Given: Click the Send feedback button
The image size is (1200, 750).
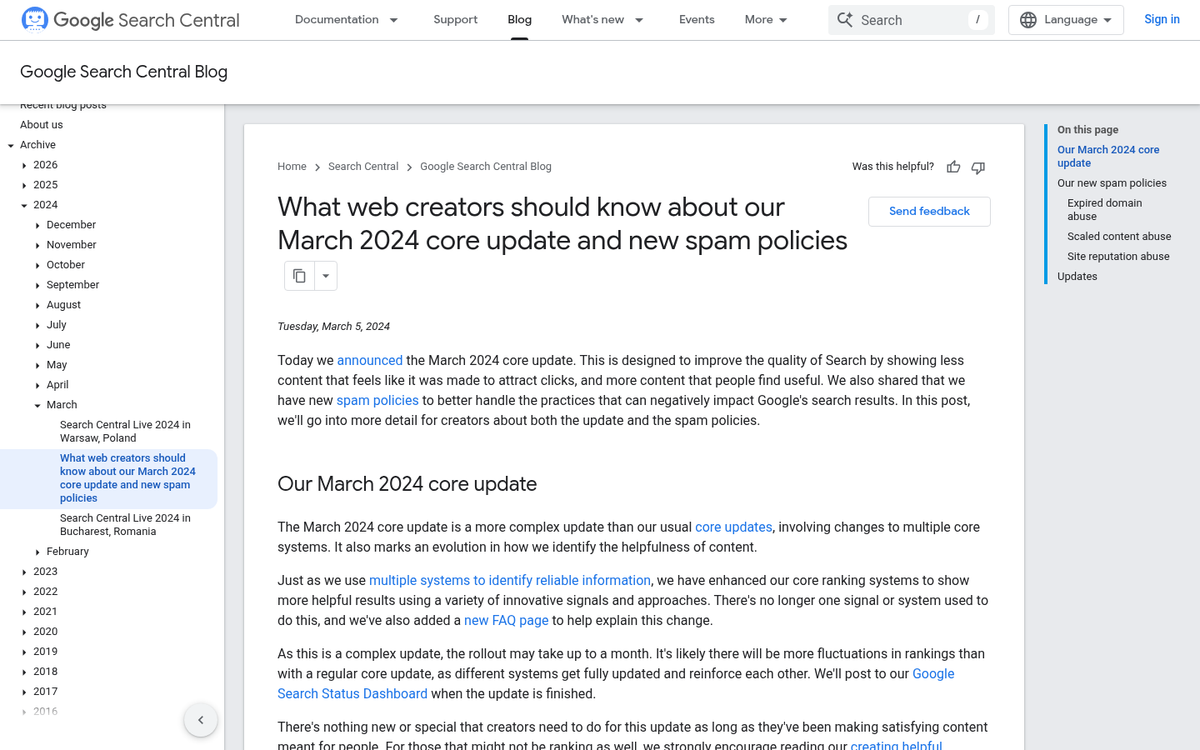Looking at the screenshot, I should (x=929, y=211).
